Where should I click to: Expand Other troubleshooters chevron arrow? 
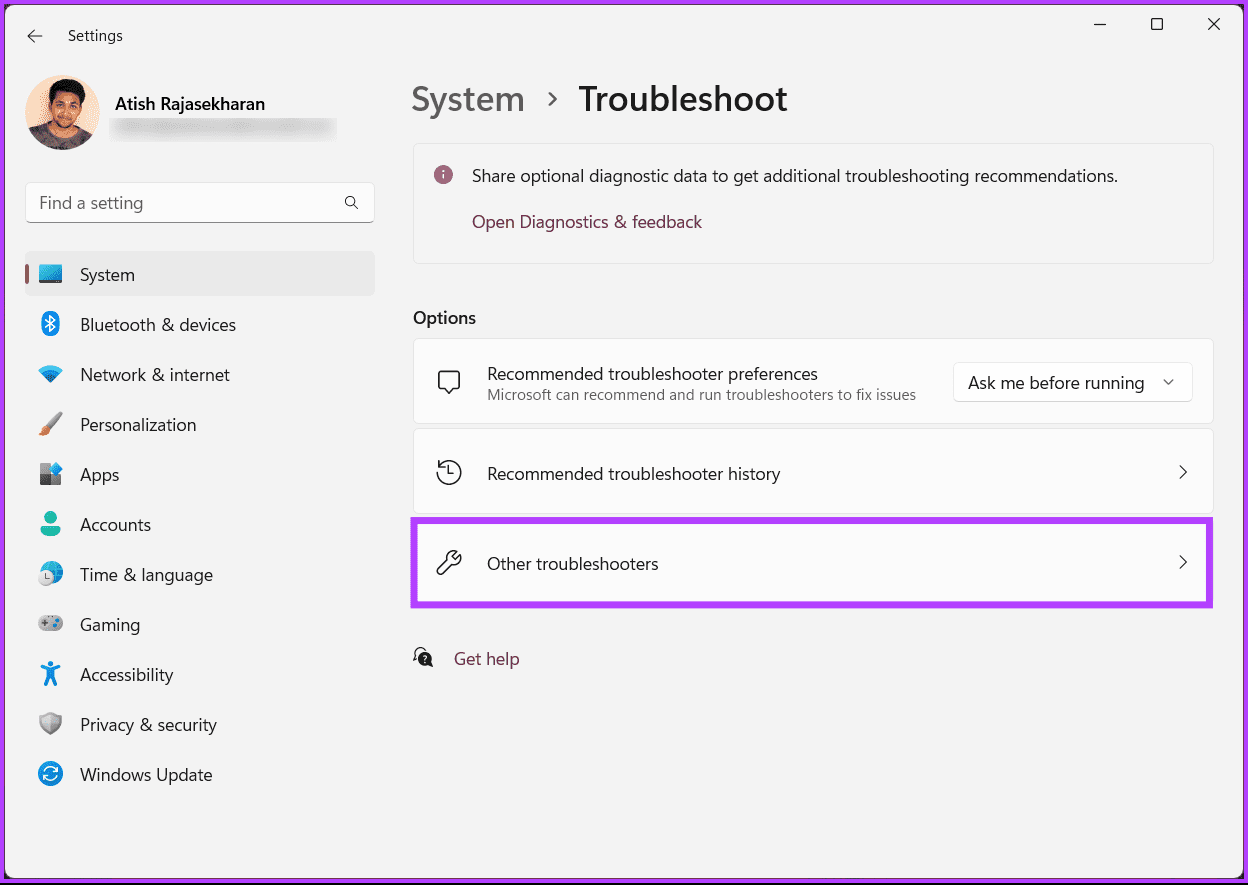pyautogui.click(x=1182, y=563)
